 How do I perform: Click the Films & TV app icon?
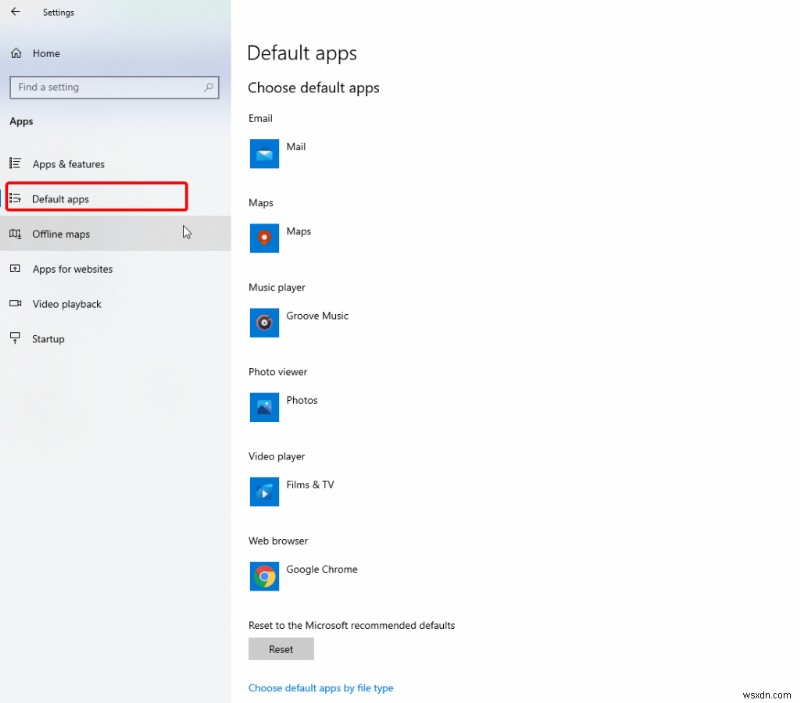pyautogui.click(x=264, y=492)
